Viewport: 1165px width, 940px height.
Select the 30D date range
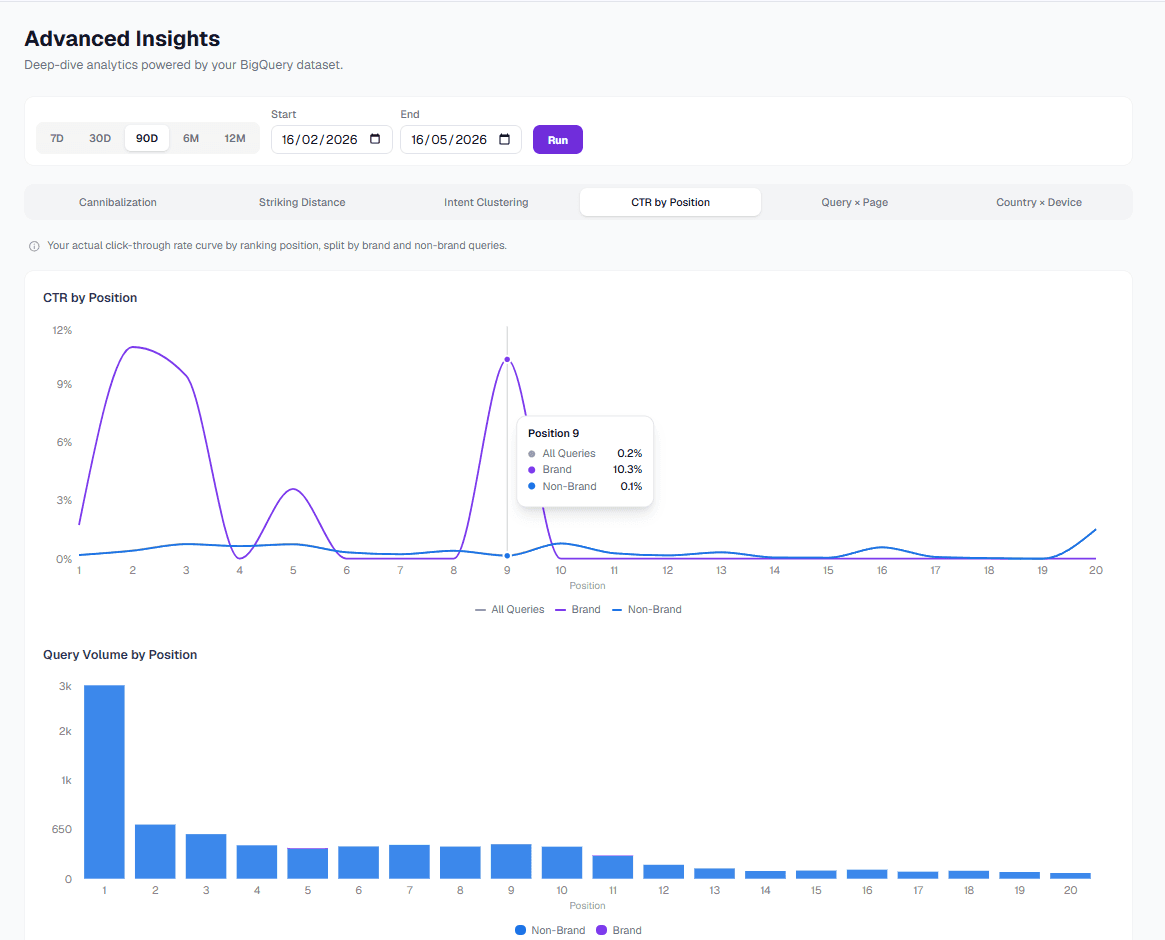[x=100, y=138]
